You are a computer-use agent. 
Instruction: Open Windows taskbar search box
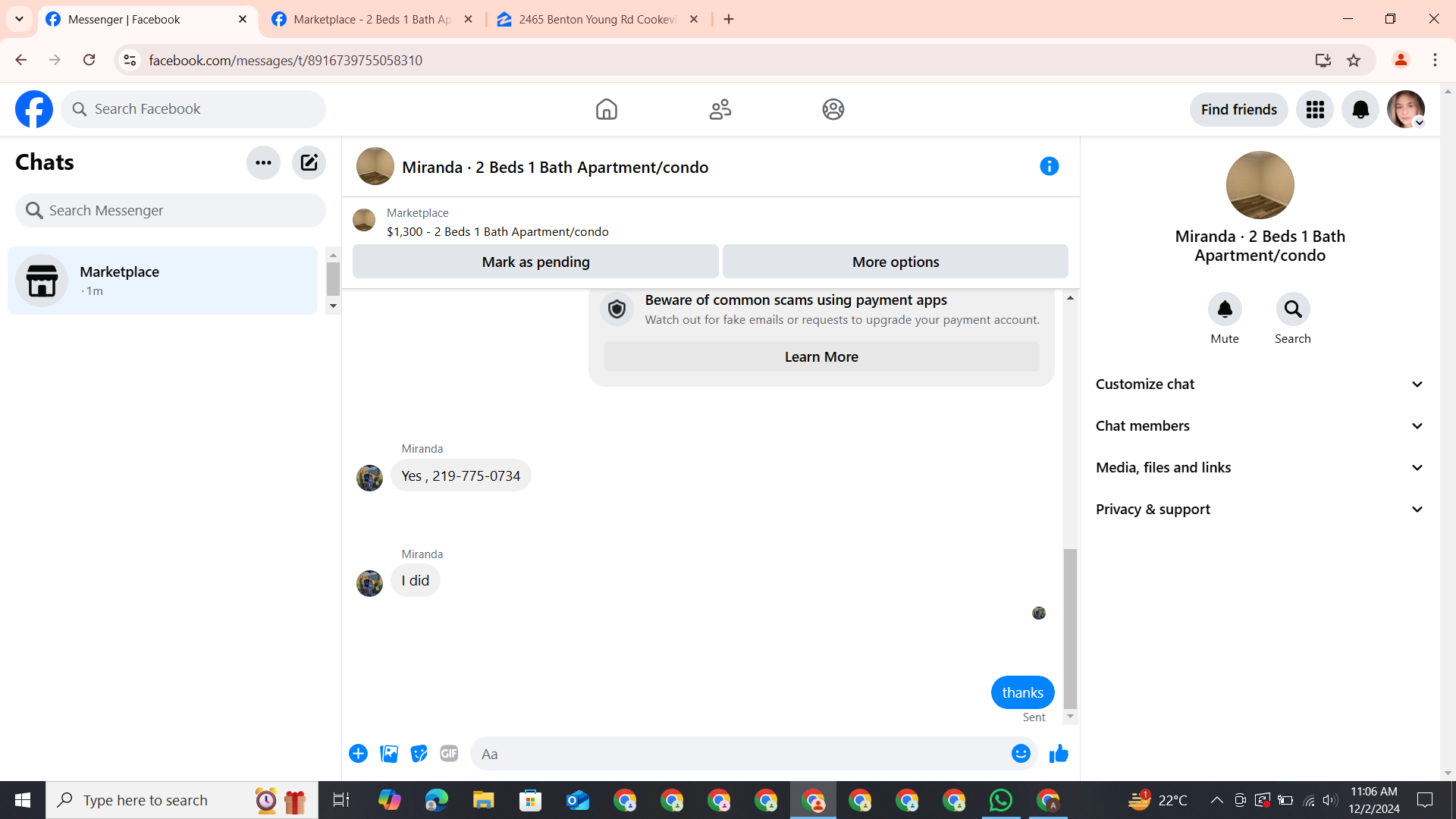(182, 800)
